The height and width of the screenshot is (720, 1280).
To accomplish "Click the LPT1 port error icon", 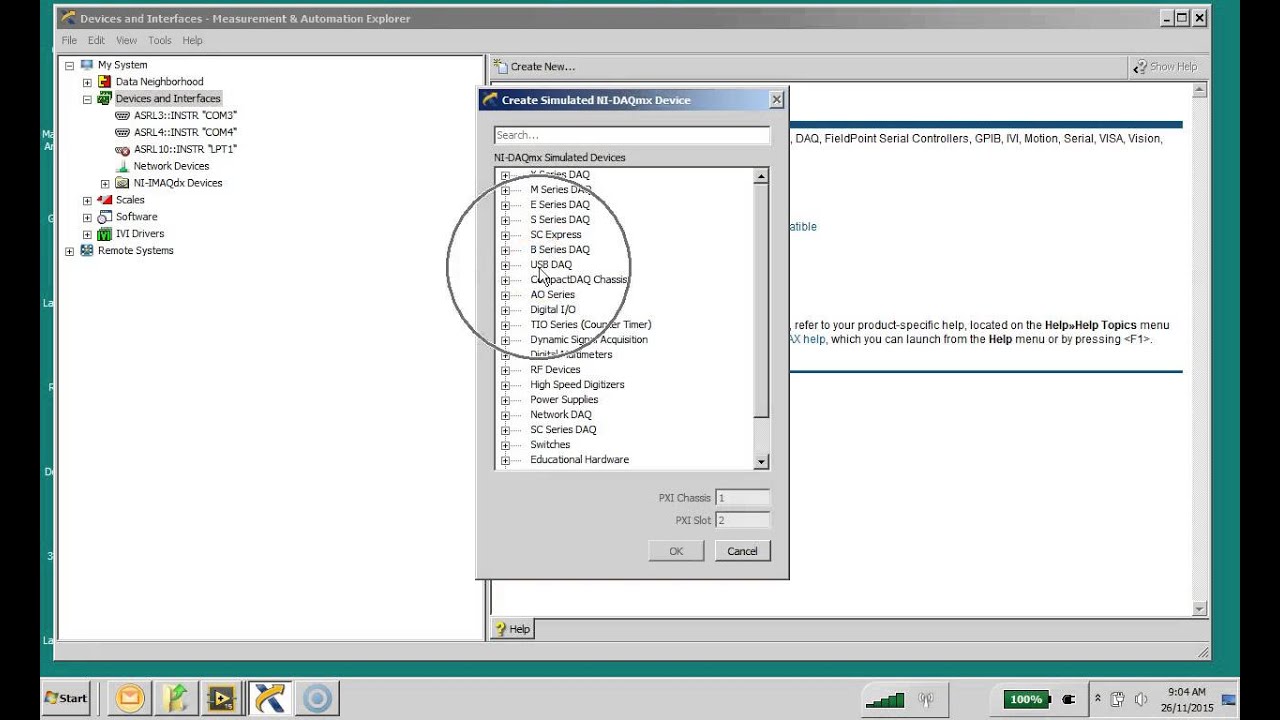I will coord(123,150).
